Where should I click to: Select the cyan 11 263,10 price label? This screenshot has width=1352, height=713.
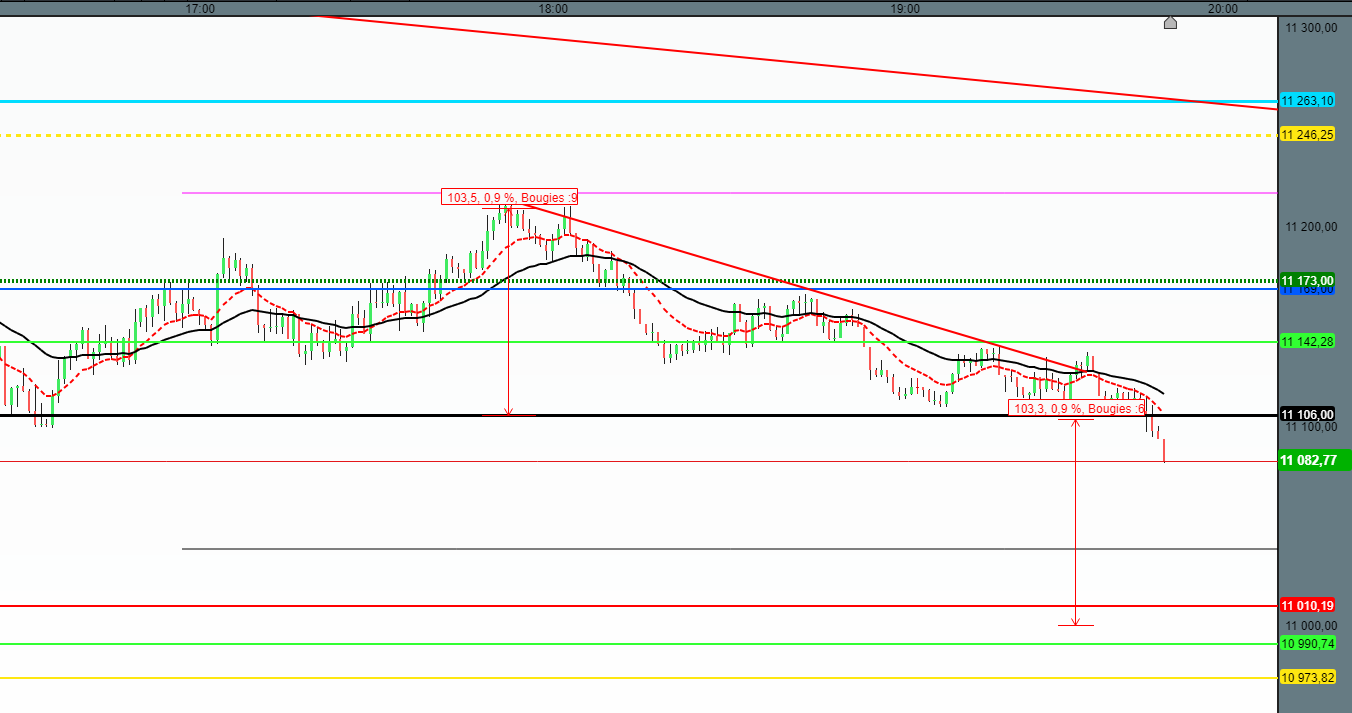tap(1308, 101)
